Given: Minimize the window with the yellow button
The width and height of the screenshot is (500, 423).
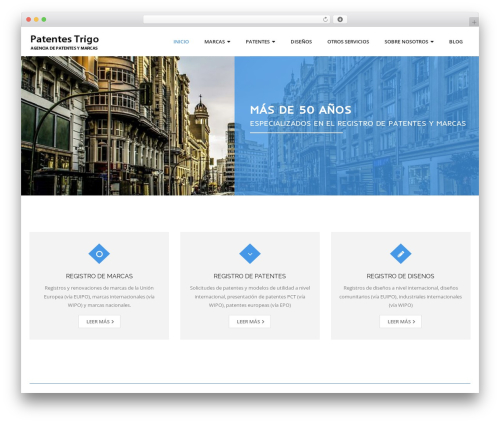Looking at the screenshot, I should pos(36,19).
